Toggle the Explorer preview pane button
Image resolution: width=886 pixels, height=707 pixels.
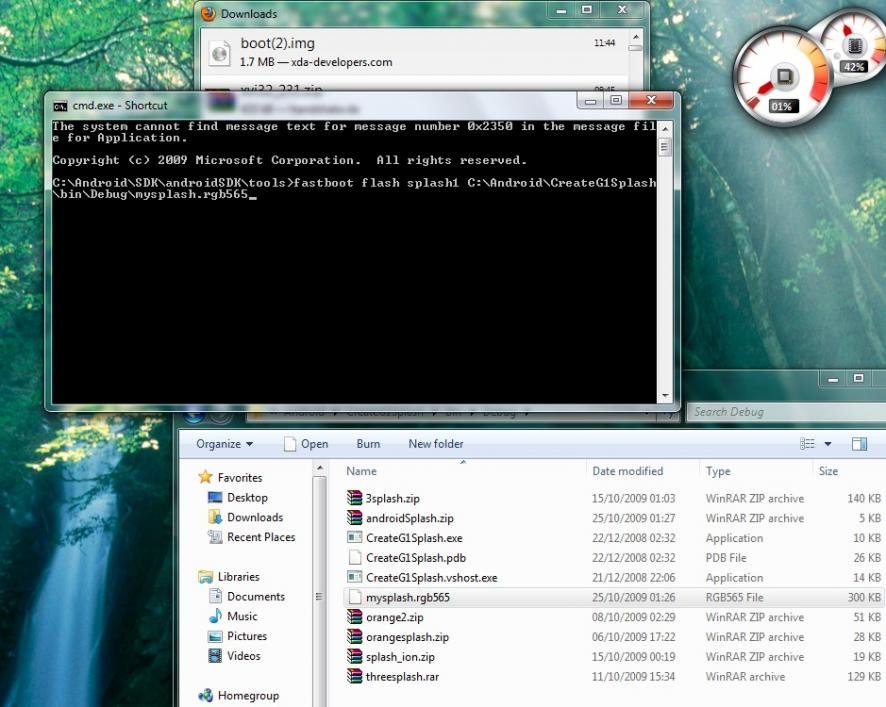tap(859, 444)
